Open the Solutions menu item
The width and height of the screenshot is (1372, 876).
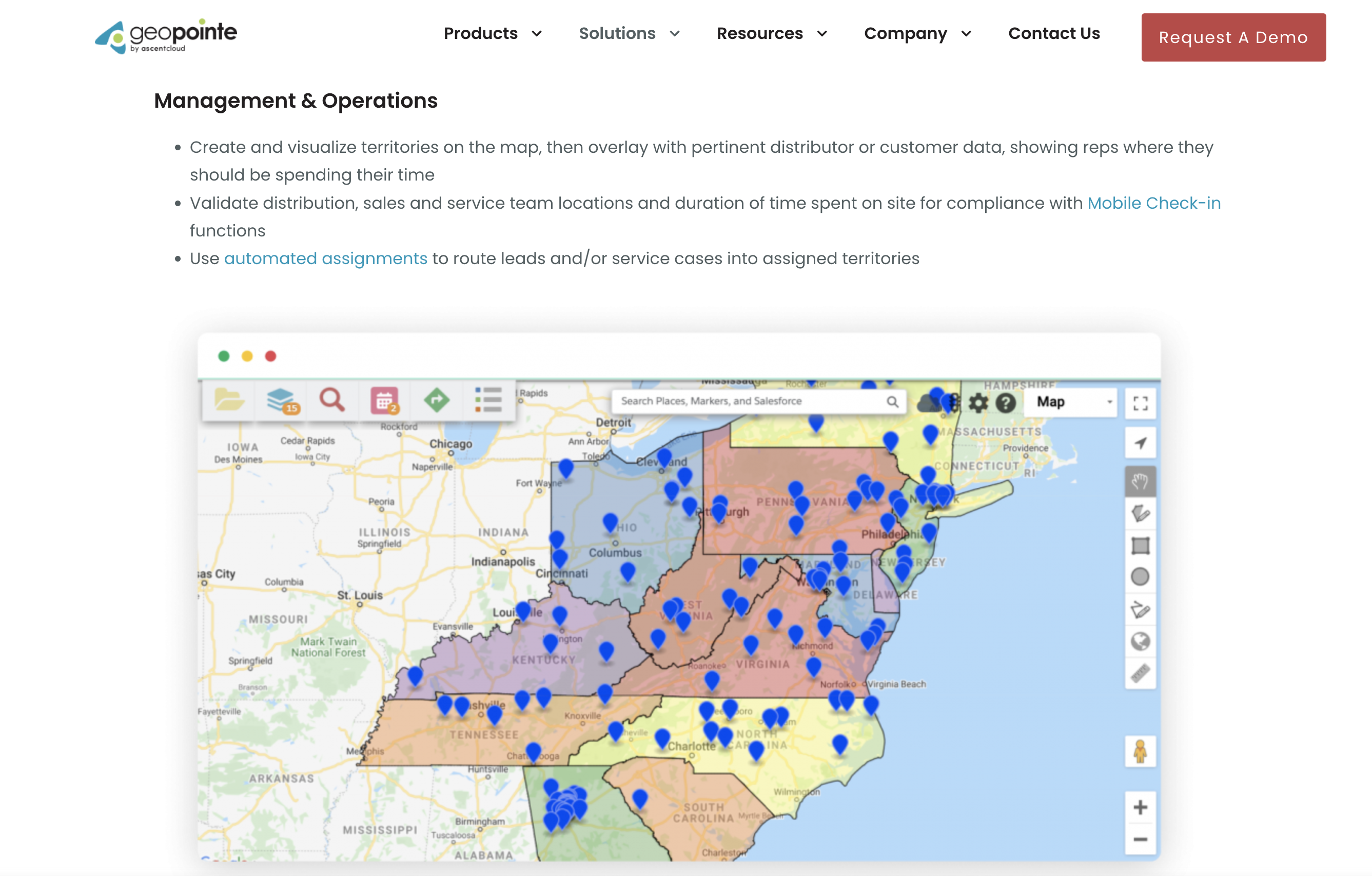click(x=617, y=34)
